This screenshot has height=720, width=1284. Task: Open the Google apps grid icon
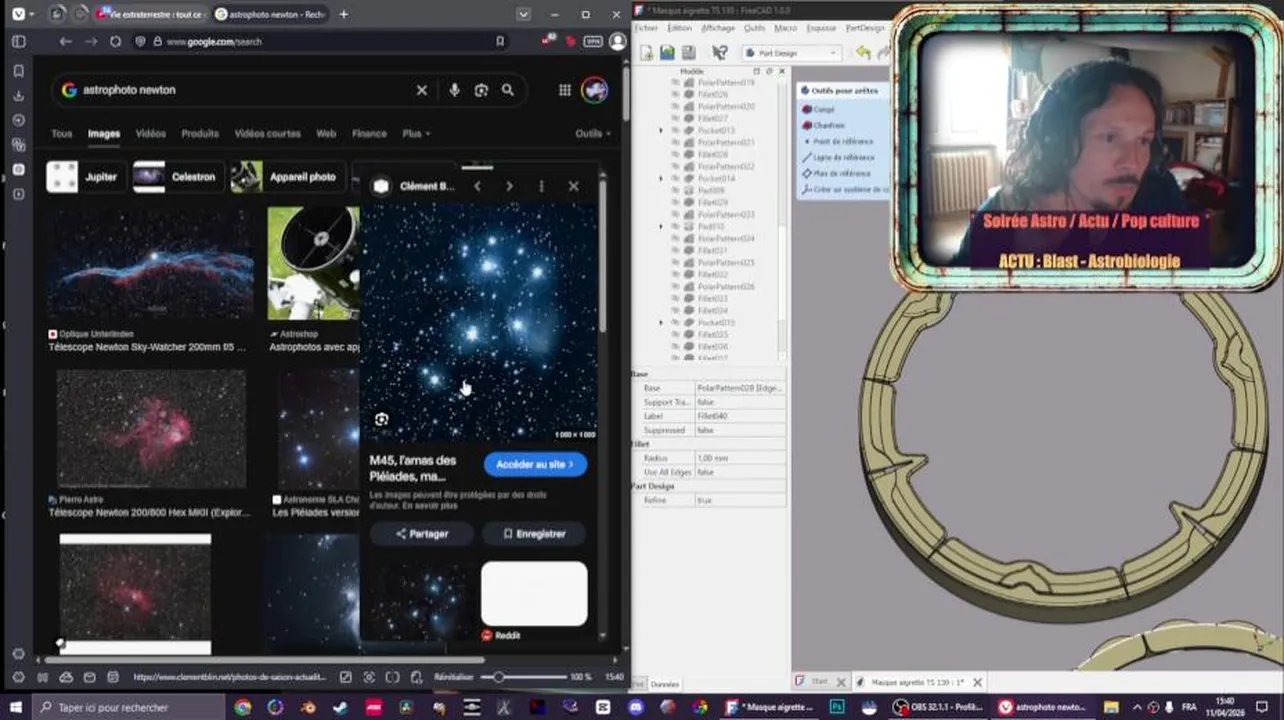coord(565,90)
